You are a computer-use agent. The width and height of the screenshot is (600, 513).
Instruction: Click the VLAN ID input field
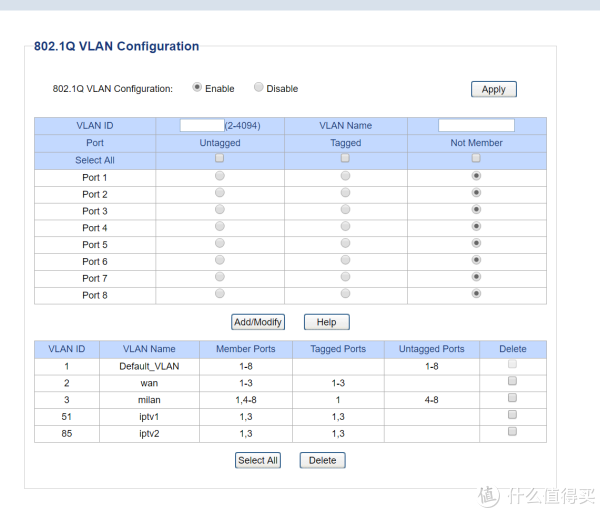202,126
